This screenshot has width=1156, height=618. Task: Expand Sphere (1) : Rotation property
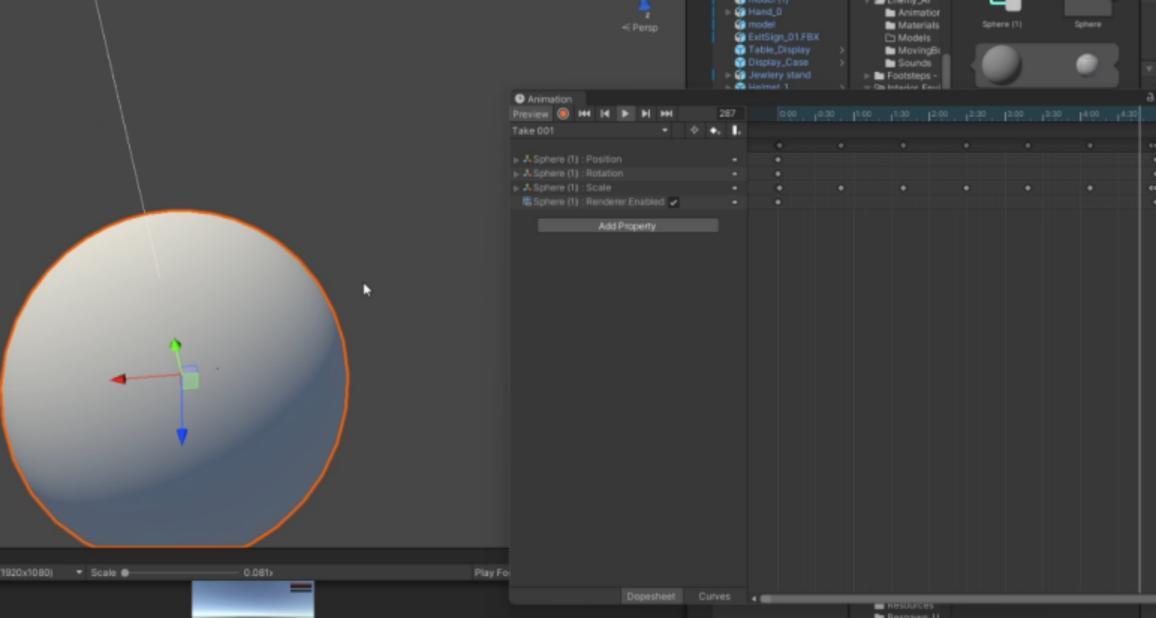coord(516,173)
